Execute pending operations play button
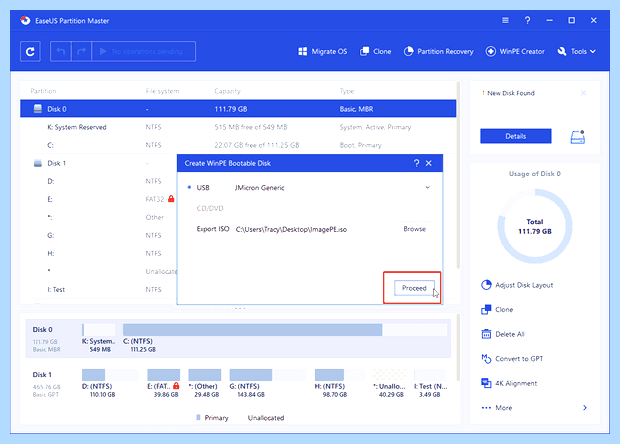The image size is (620, 444). 144,51
